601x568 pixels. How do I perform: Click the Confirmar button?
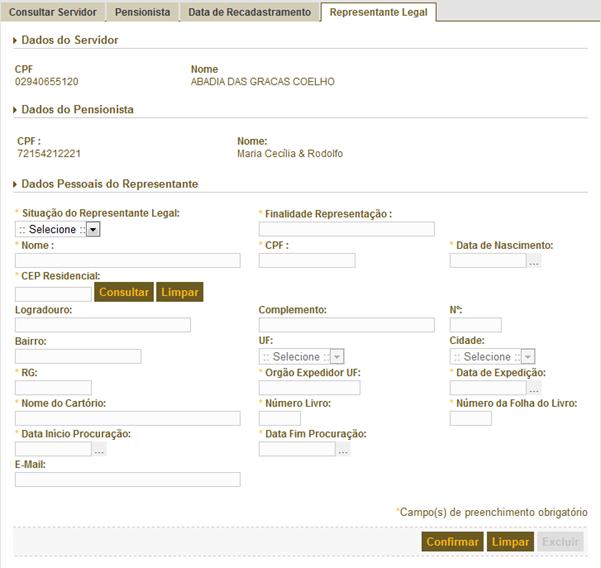(x=452, y=542)
